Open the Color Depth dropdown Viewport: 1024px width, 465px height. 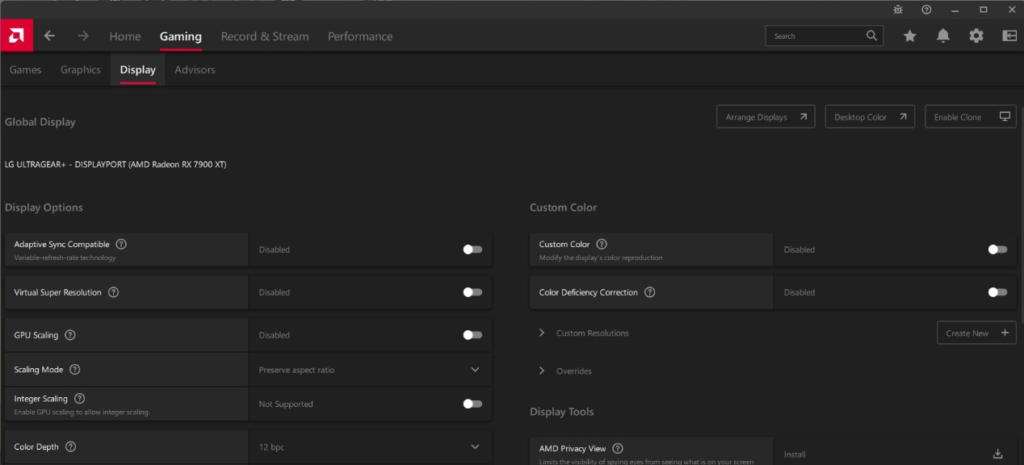coord(475,447)
